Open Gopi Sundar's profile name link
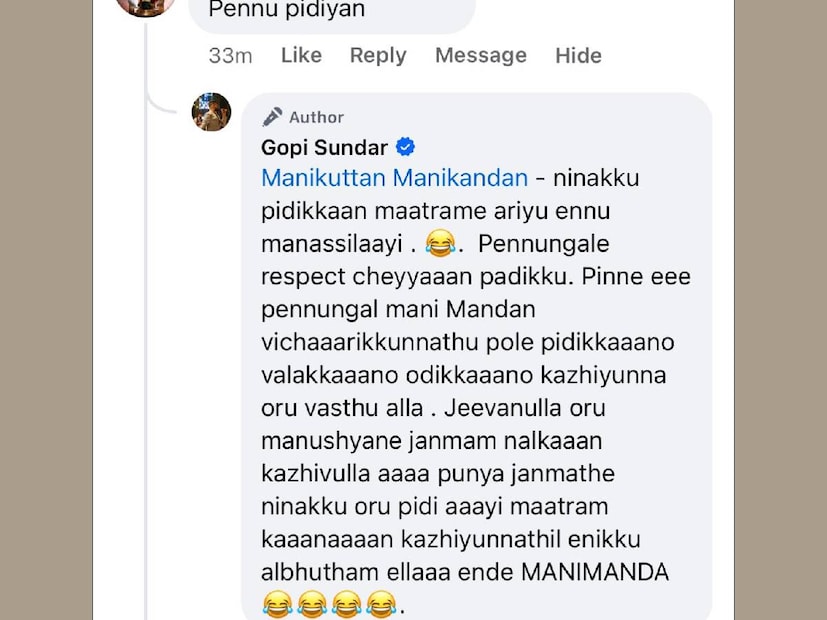This screenshot has width=827, height=620. pos(324,148)
